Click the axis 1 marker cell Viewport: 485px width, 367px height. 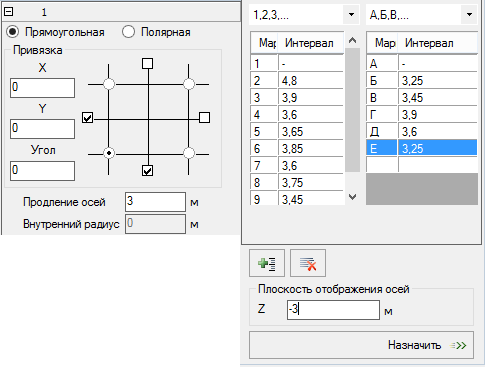click(x=264, y=63)
